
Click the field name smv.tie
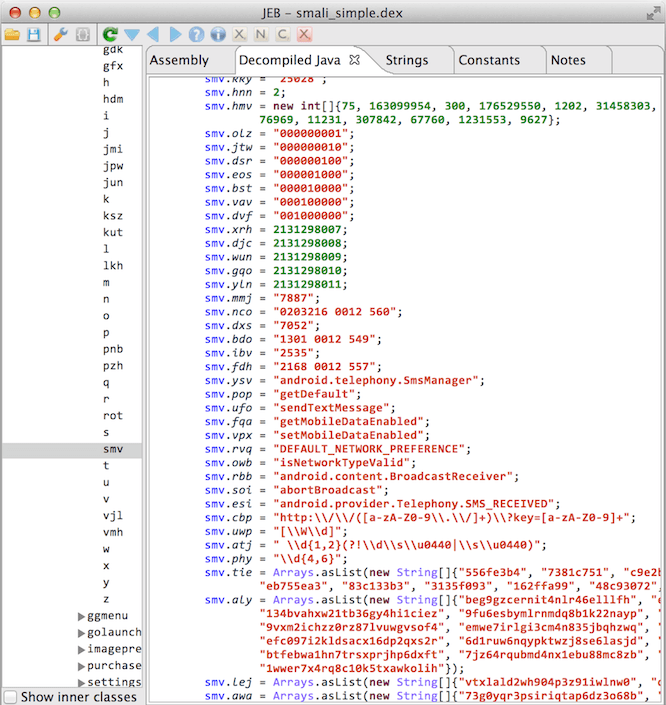(x=228, y=573)
